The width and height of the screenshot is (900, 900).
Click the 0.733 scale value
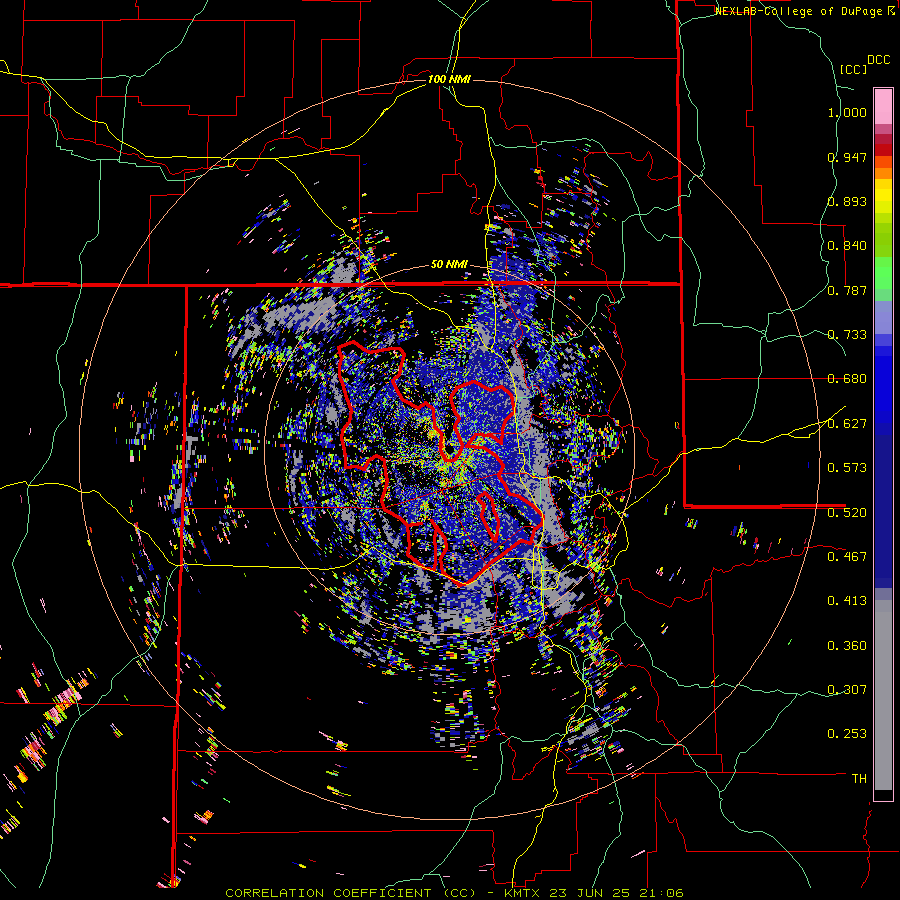coord(847,335)
